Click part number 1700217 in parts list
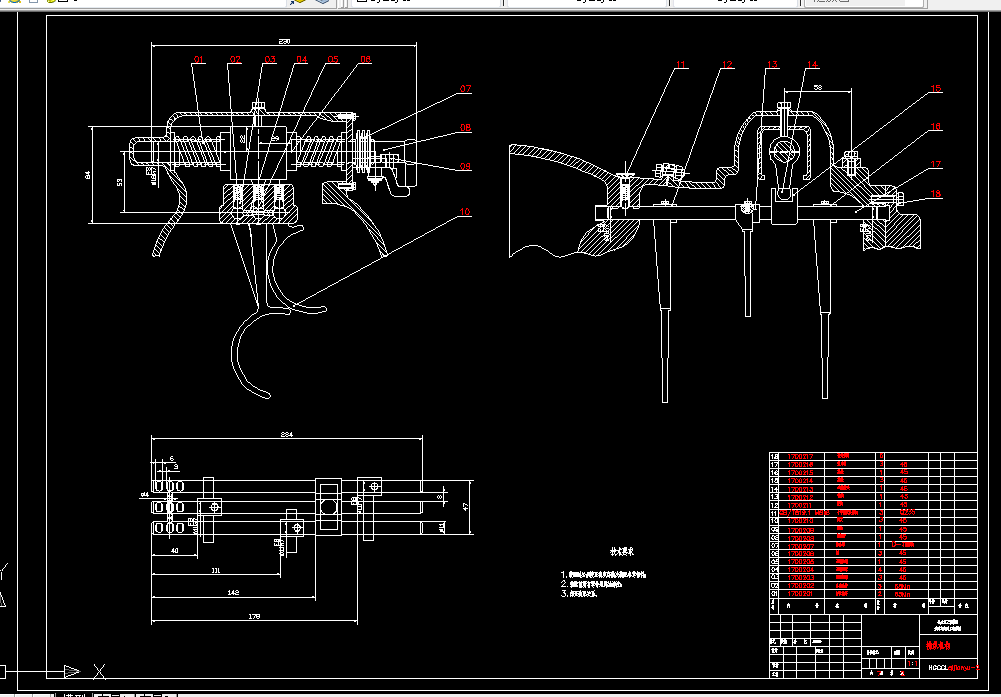 (x=801, y=456)
